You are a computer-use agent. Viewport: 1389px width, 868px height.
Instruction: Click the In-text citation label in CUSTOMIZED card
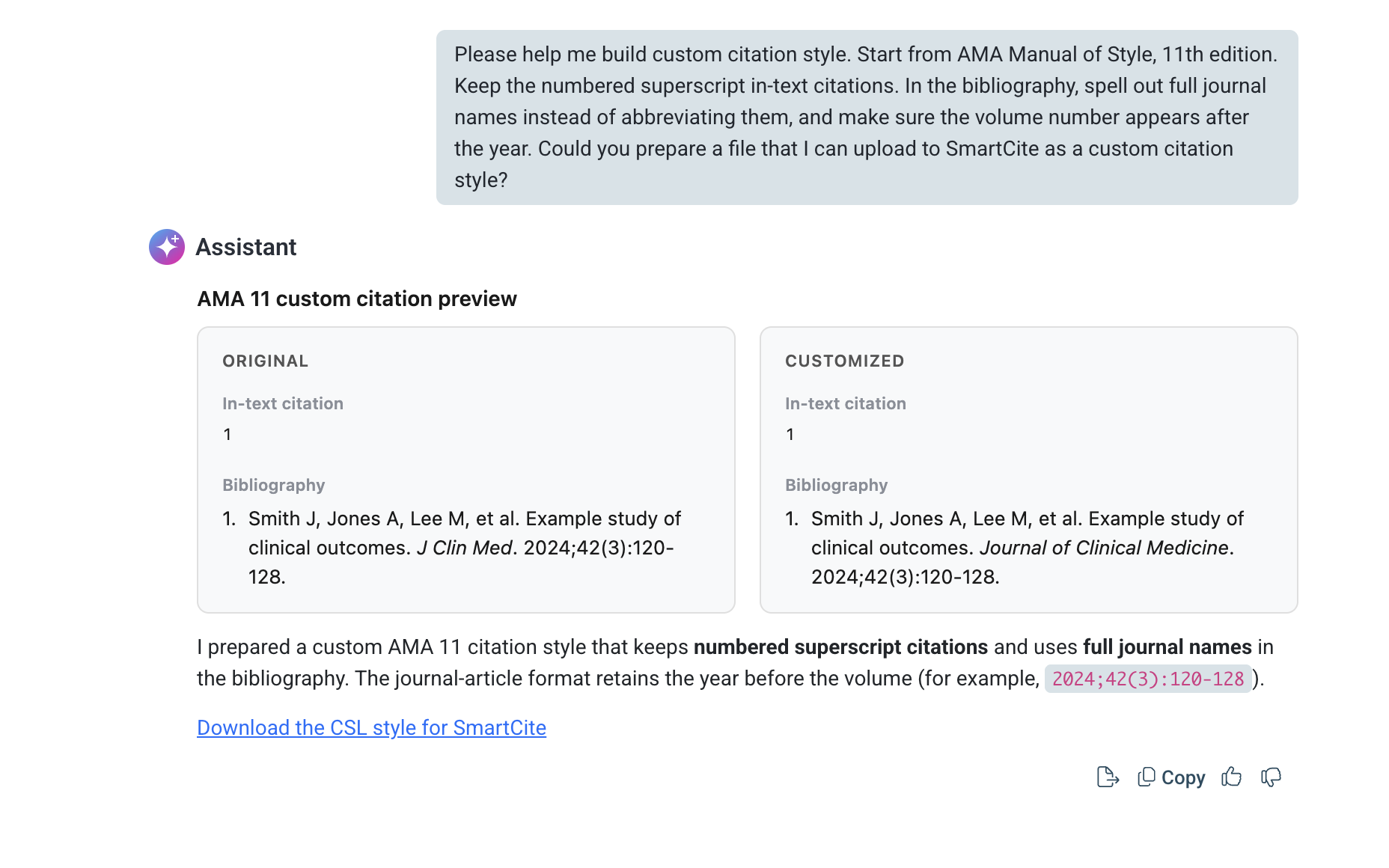[x=845, y=403]
